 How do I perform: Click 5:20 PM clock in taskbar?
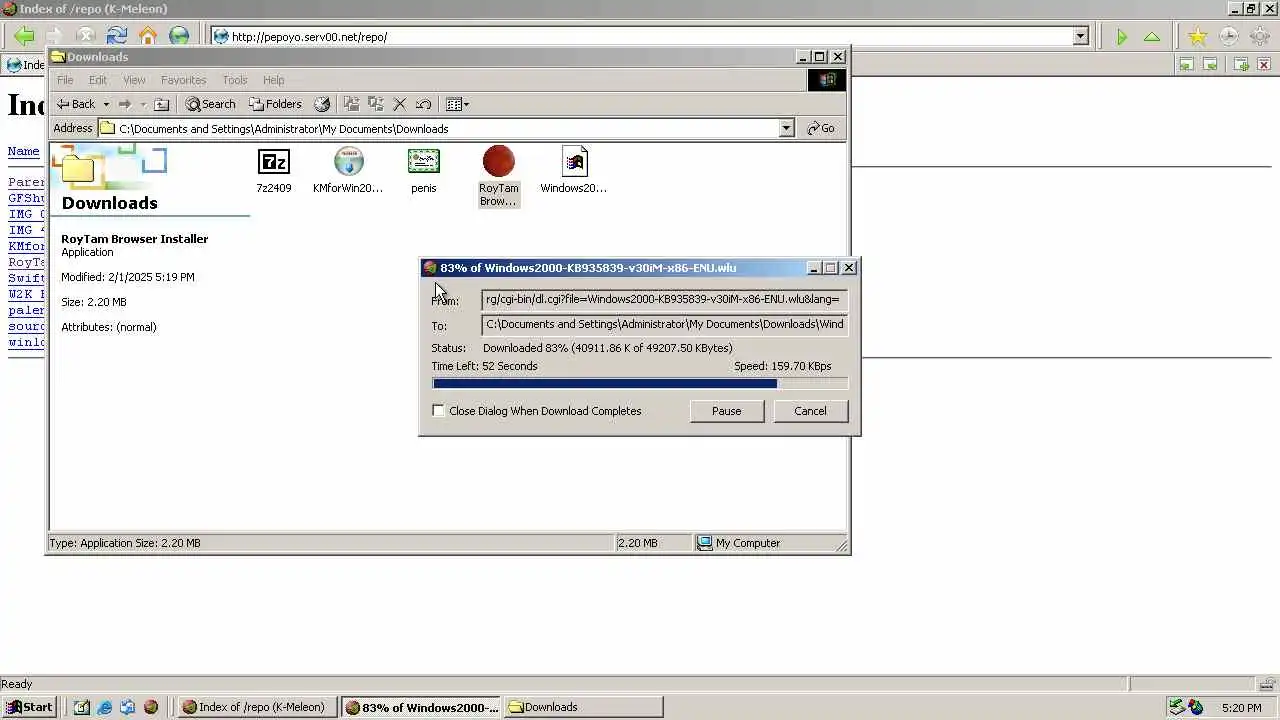point(1241,708)
